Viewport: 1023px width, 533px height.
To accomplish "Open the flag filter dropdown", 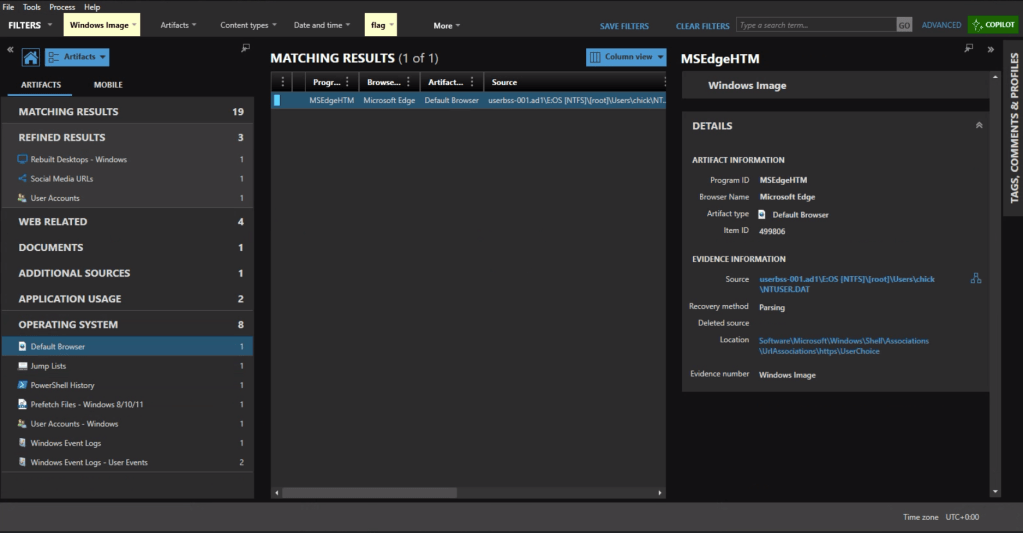I will tap(382, 25).
